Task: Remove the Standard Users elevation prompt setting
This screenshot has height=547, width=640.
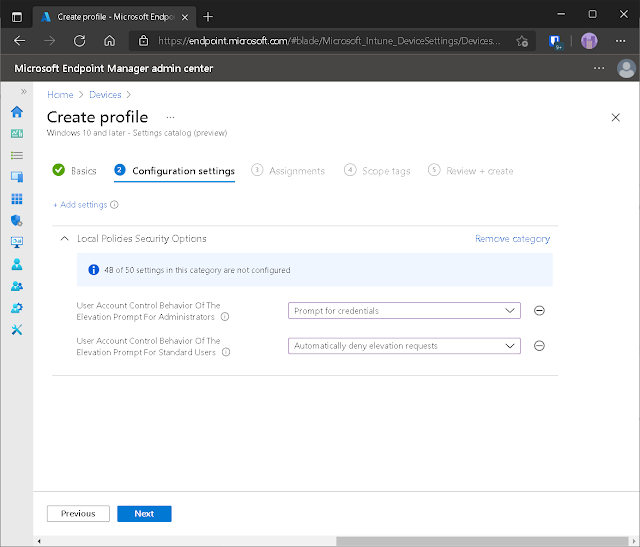Action: [539, 346]
